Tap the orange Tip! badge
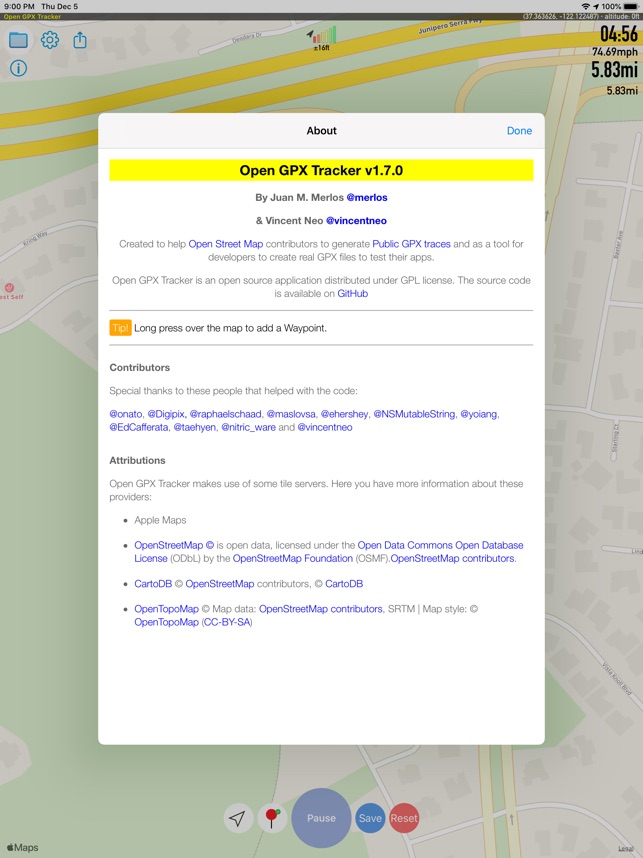The height and width of the screenshot is (858, 643). tap(120, 328)
